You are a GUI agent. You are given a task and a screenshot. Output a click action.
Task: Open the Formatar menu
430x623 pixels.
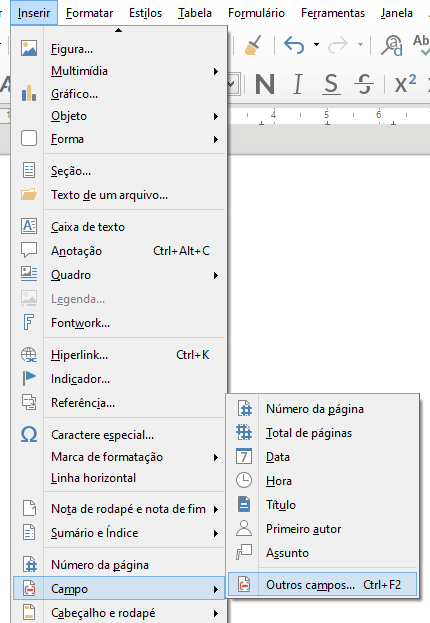[x=89, y=13]
